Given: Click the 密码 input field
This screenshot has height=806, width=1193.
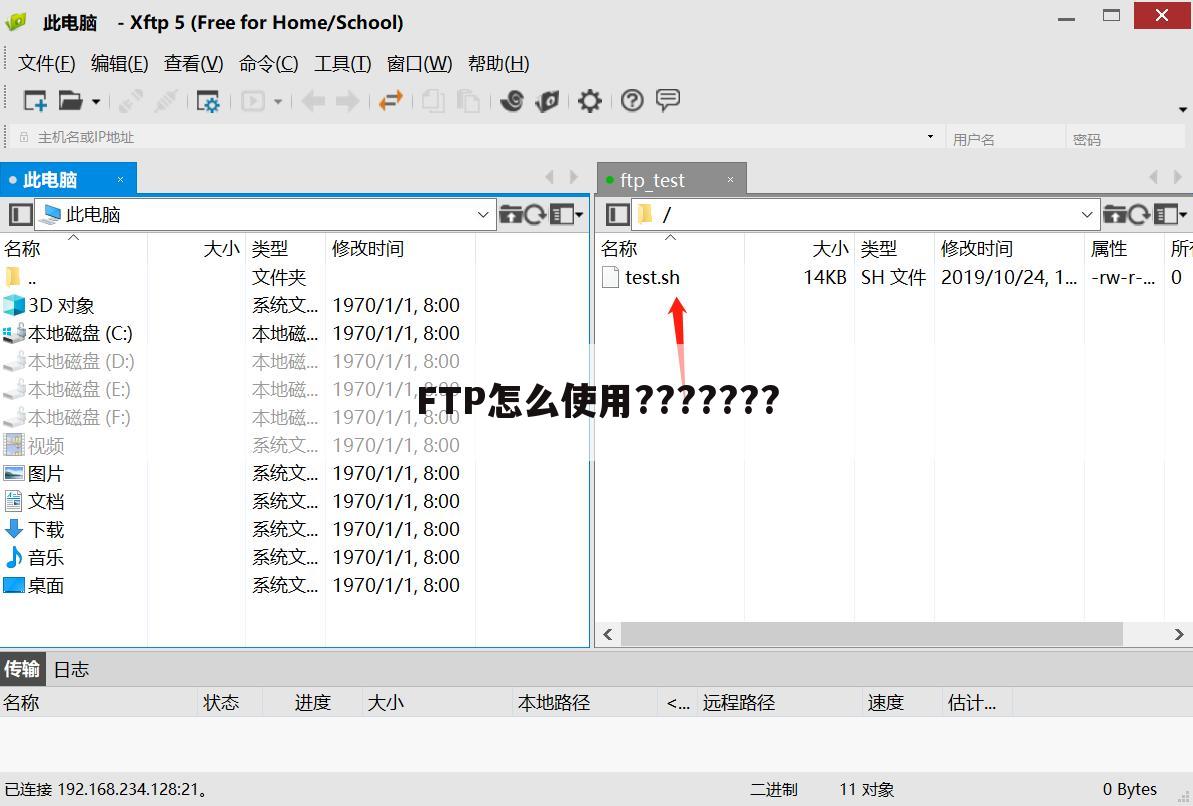Looking at the screenshot, I should pyautogui.click(x=1125, y=138).
